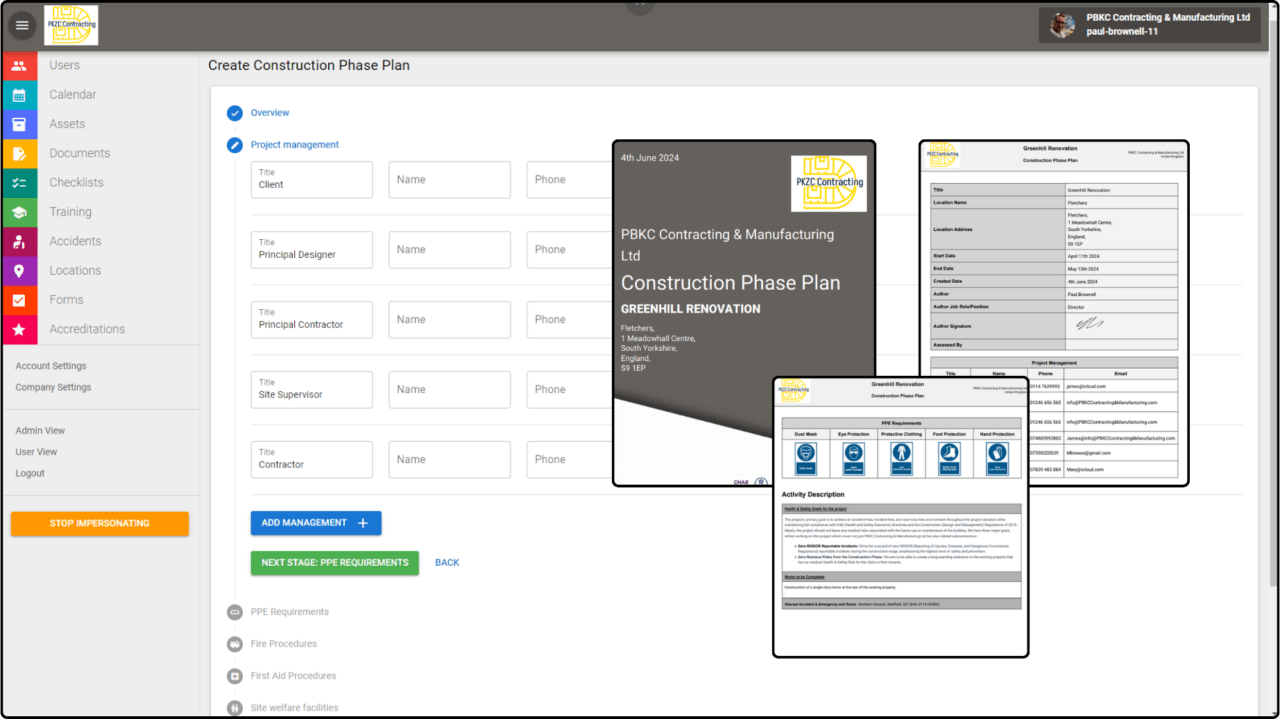Image resolution: width=1280 pixels, height=719 pixels.
Task: Select the Assets sidebar icon
Action: tap(19, 124)
